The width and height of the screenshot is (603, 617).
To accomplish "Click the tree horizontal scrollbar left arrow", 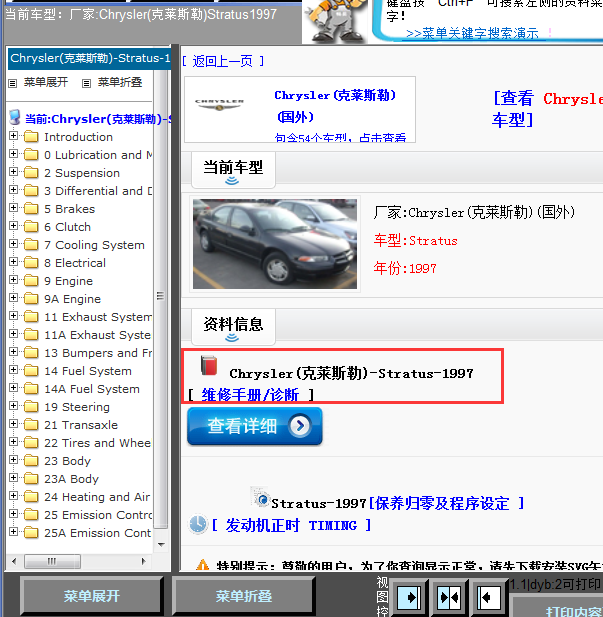I will pyautogui.click(x=14, y=561).
